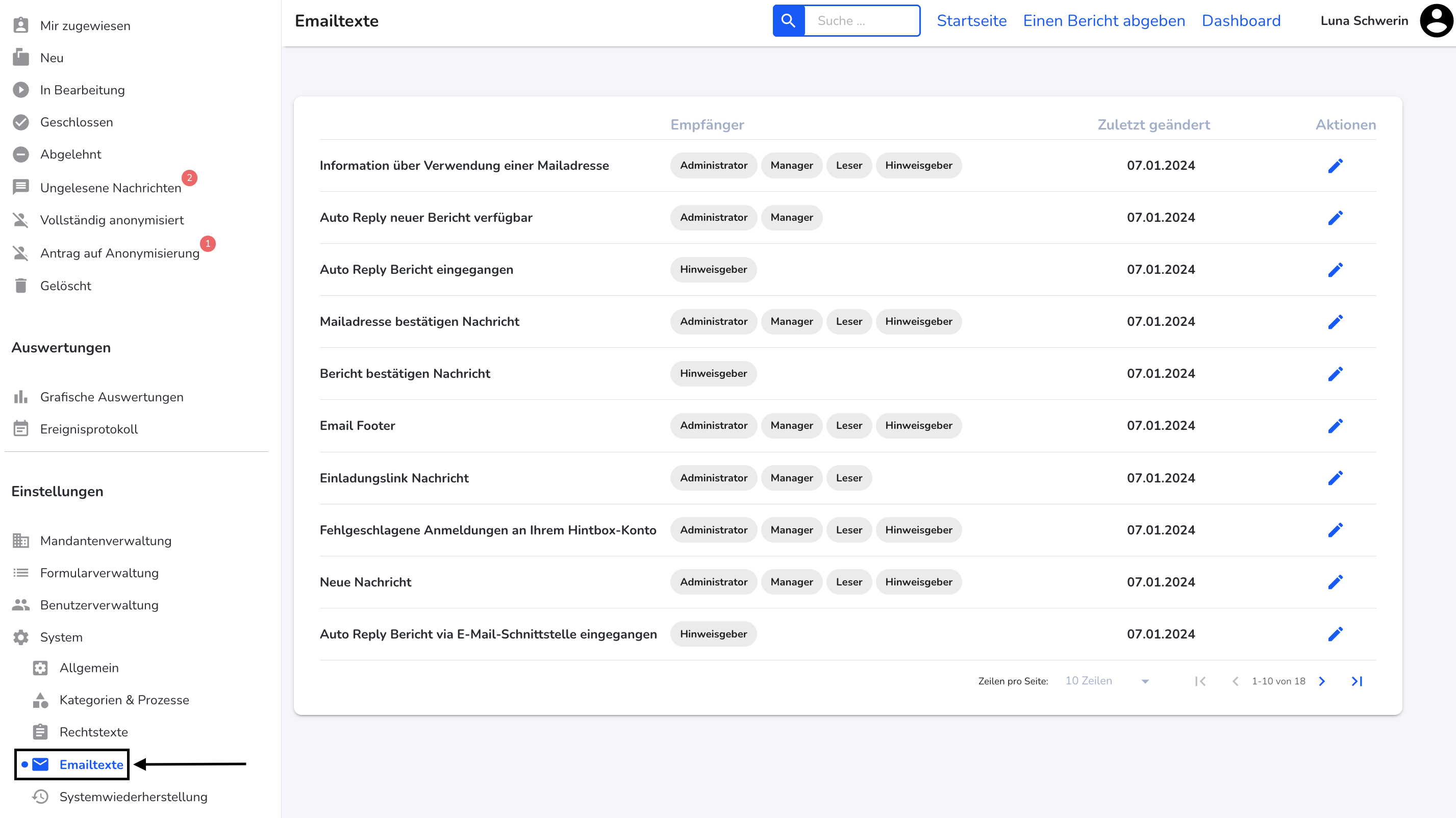The image size is (1456, 818).
Task: Click the 'Luna Schwerin' user name
Action: pos(1365,21)
